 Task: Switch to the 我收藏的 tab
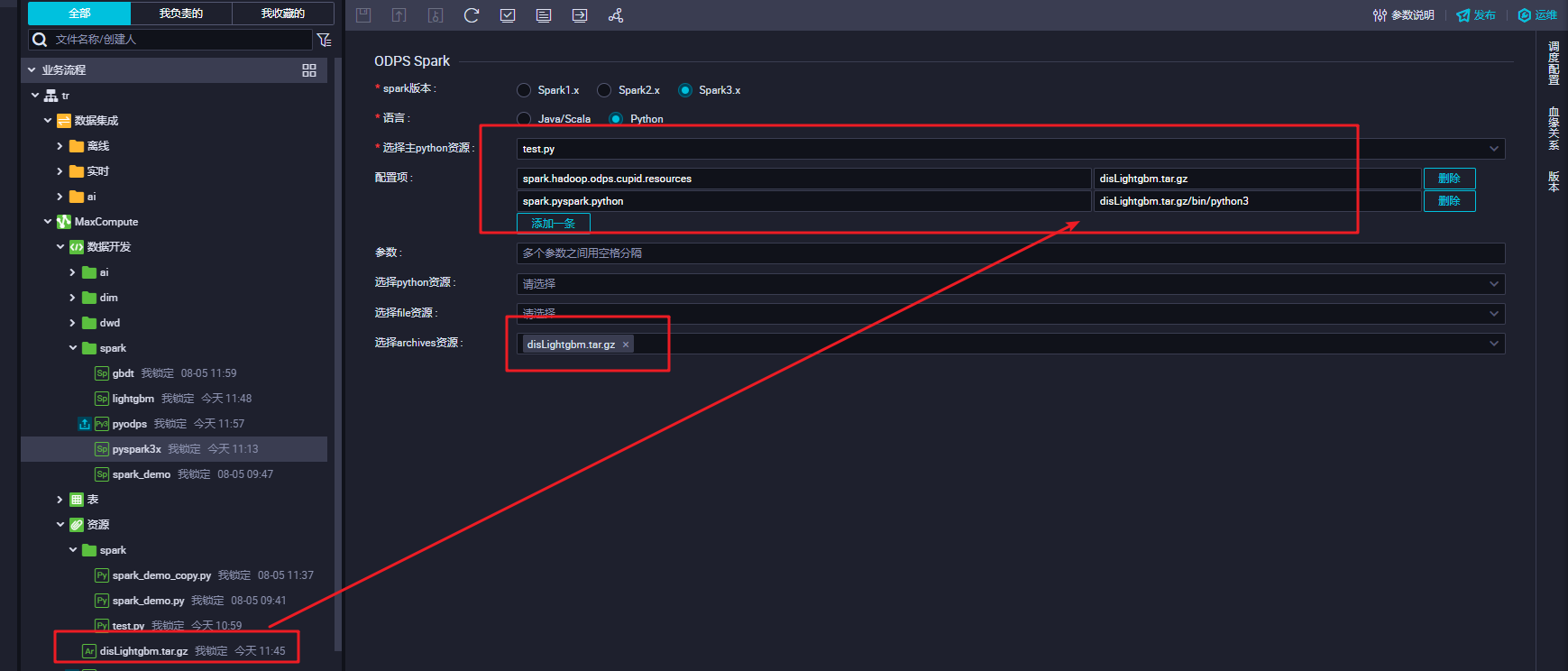(283, 14)
